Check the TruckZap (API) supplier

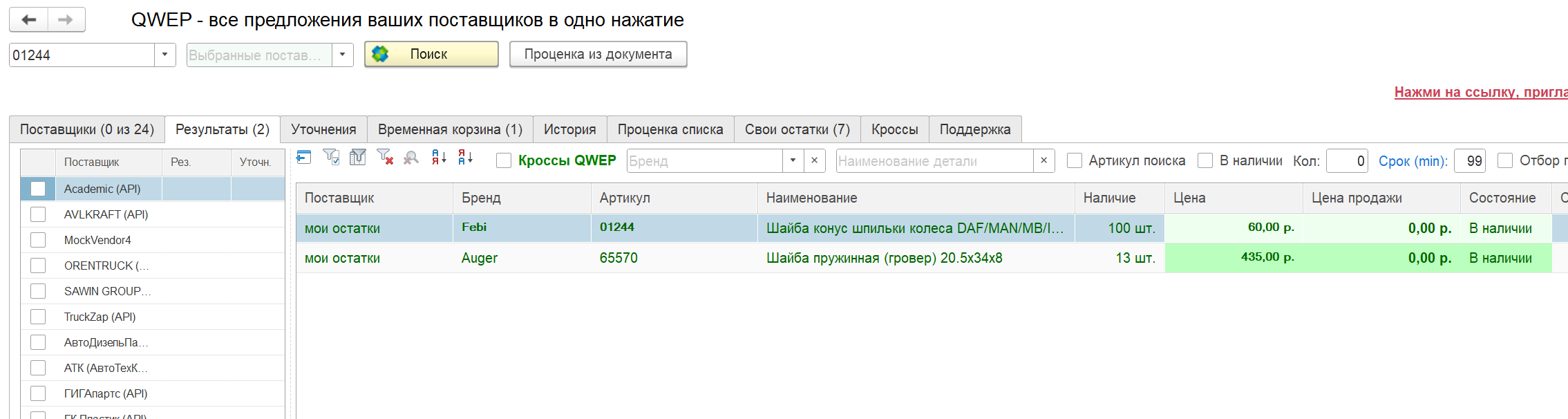click(x=38, y=317)
